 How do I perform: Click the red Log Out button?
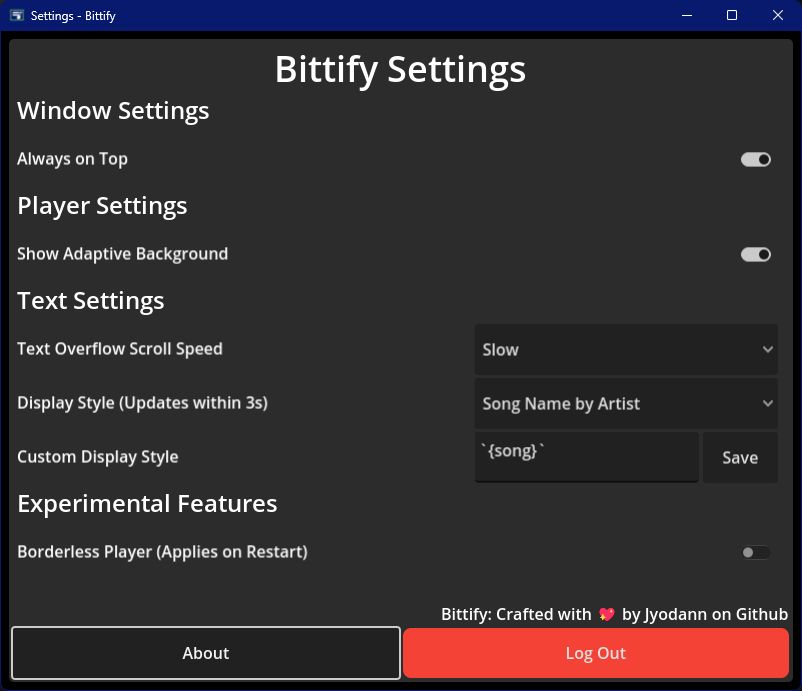tap(595, 653)
